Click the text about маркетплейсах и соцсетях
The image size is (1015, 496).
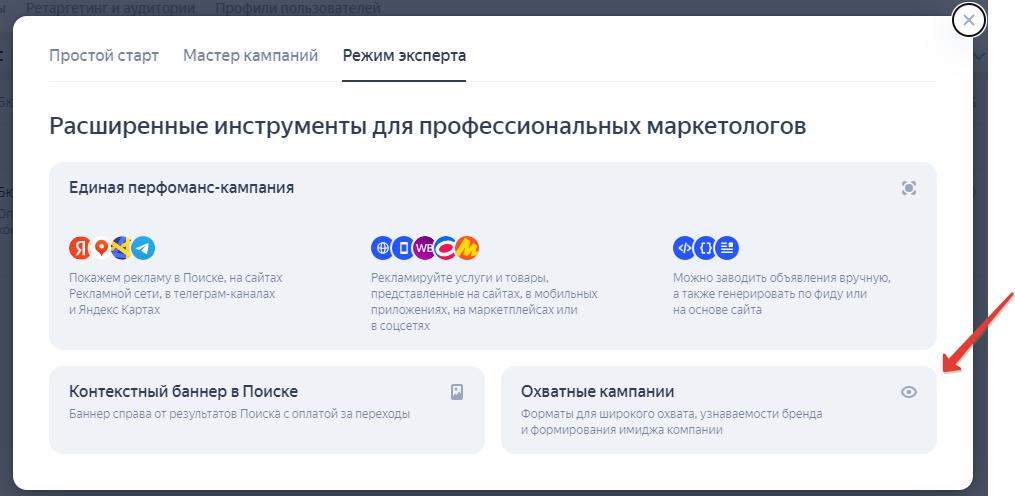pyautogui.click(x=484, y=302)
